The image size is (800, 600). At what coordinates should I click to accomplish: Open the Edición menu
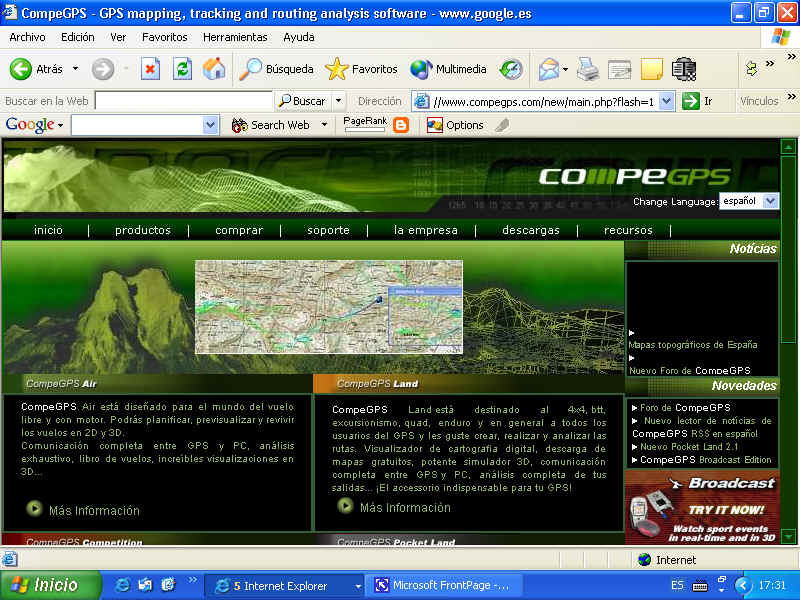pos(78,37)
